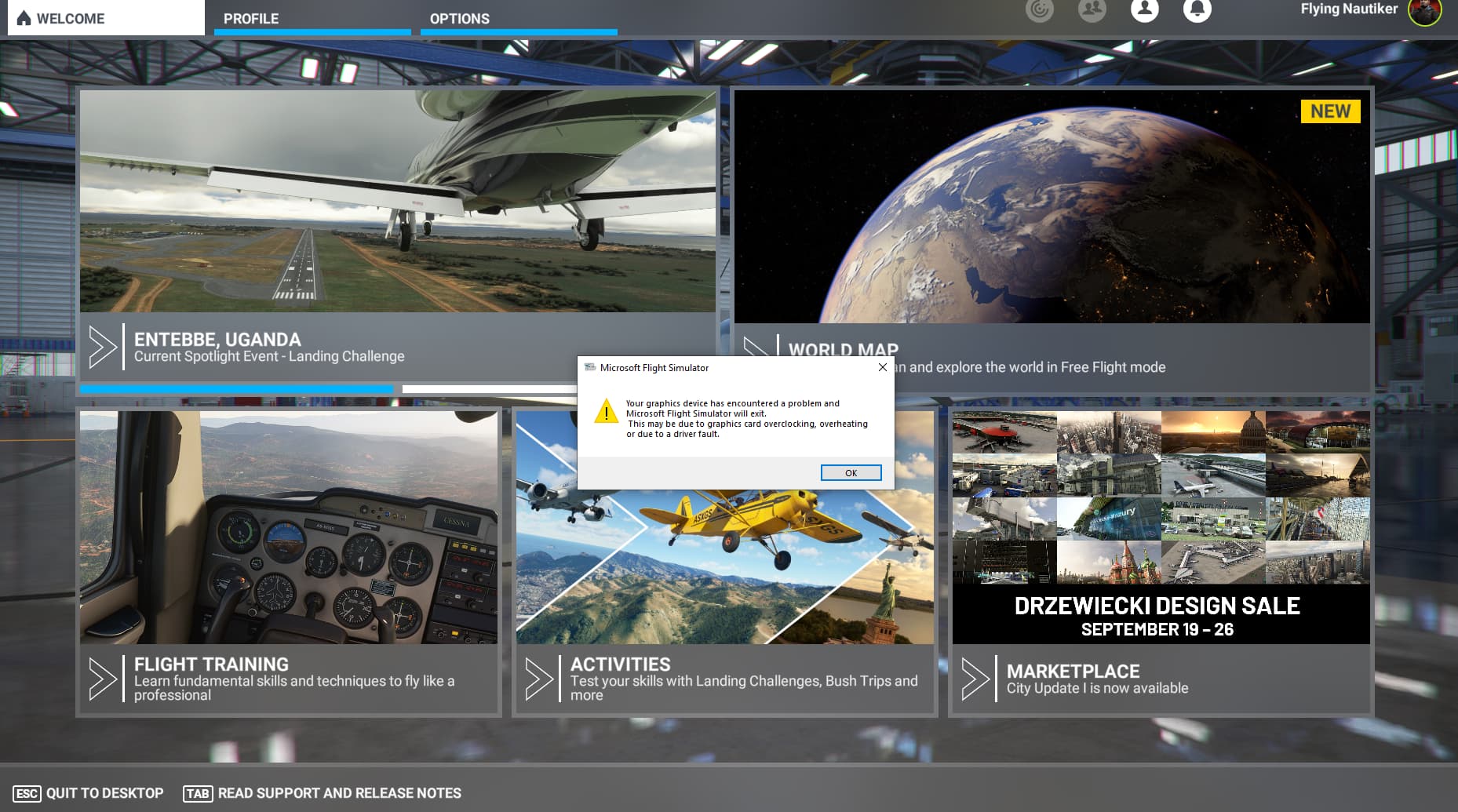The width and height of the screenshot is (1458, 812).
Task: Click the dialog title bar app icon
Action: tap(590, 367)
